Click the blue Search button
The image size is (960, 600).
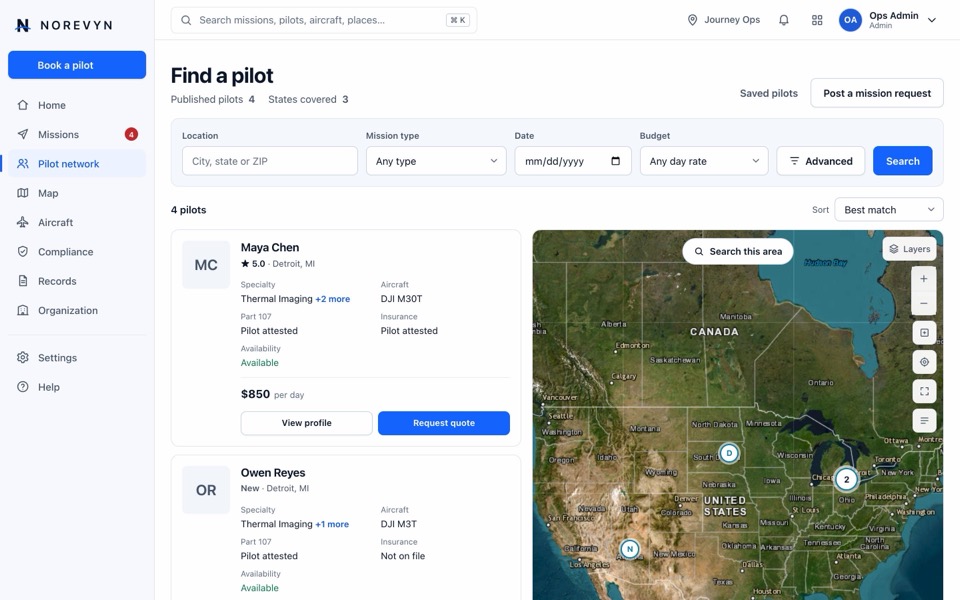coord(902,161)
